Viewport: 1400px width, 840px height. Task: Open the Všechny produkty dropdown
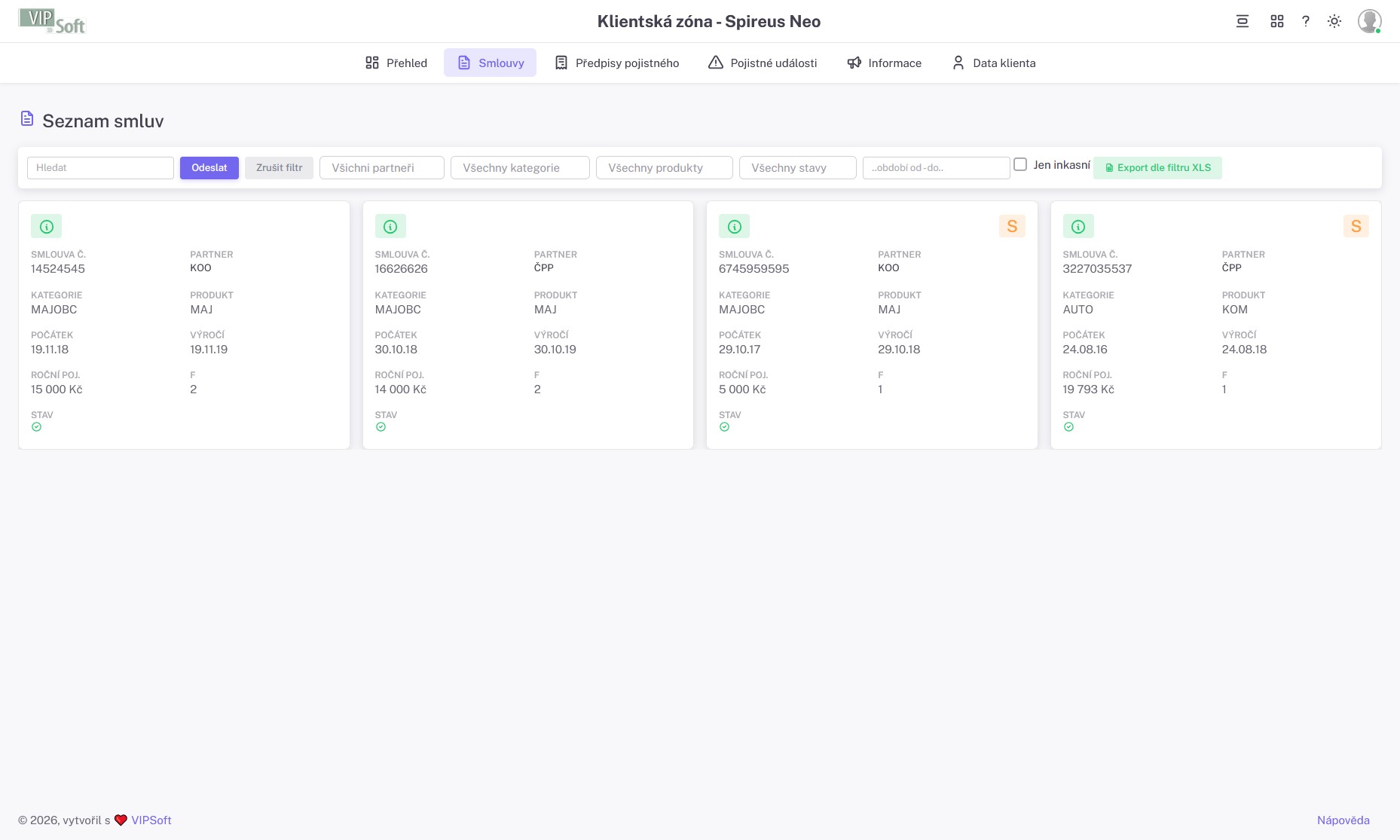(x=665, y=168)
